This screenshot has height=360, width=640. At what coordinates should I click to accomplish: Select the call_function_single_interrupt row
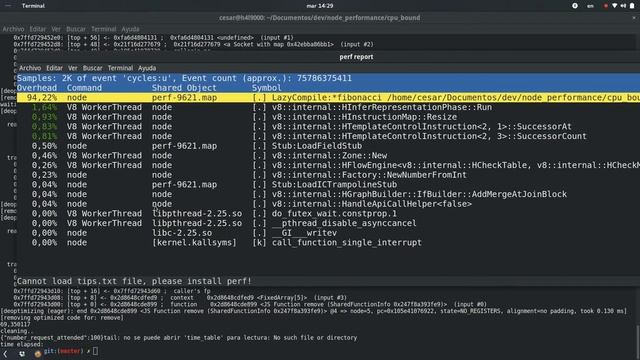[328, 242]
